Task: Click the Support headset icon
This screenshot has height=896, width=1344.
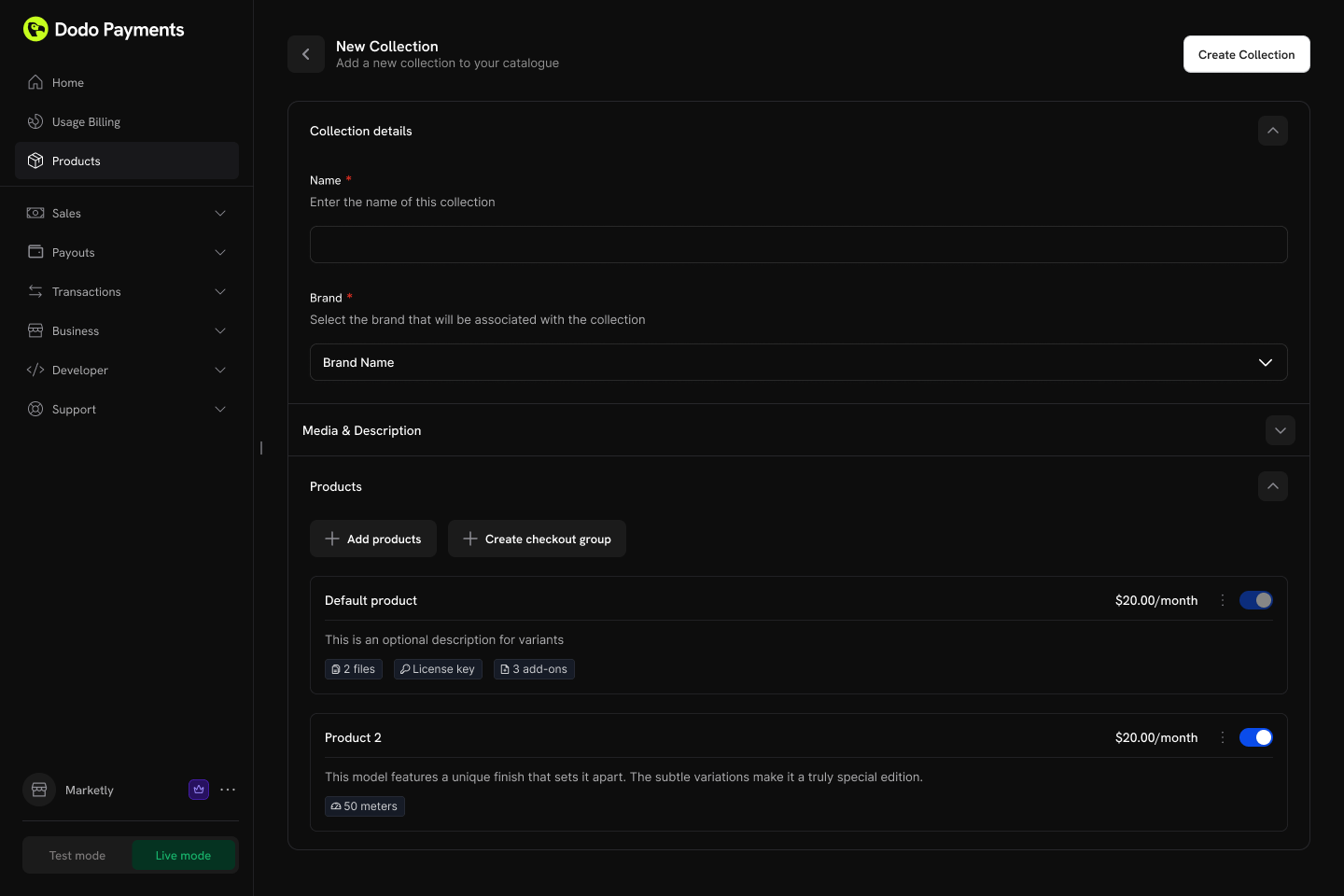Action: coord(35,409)
